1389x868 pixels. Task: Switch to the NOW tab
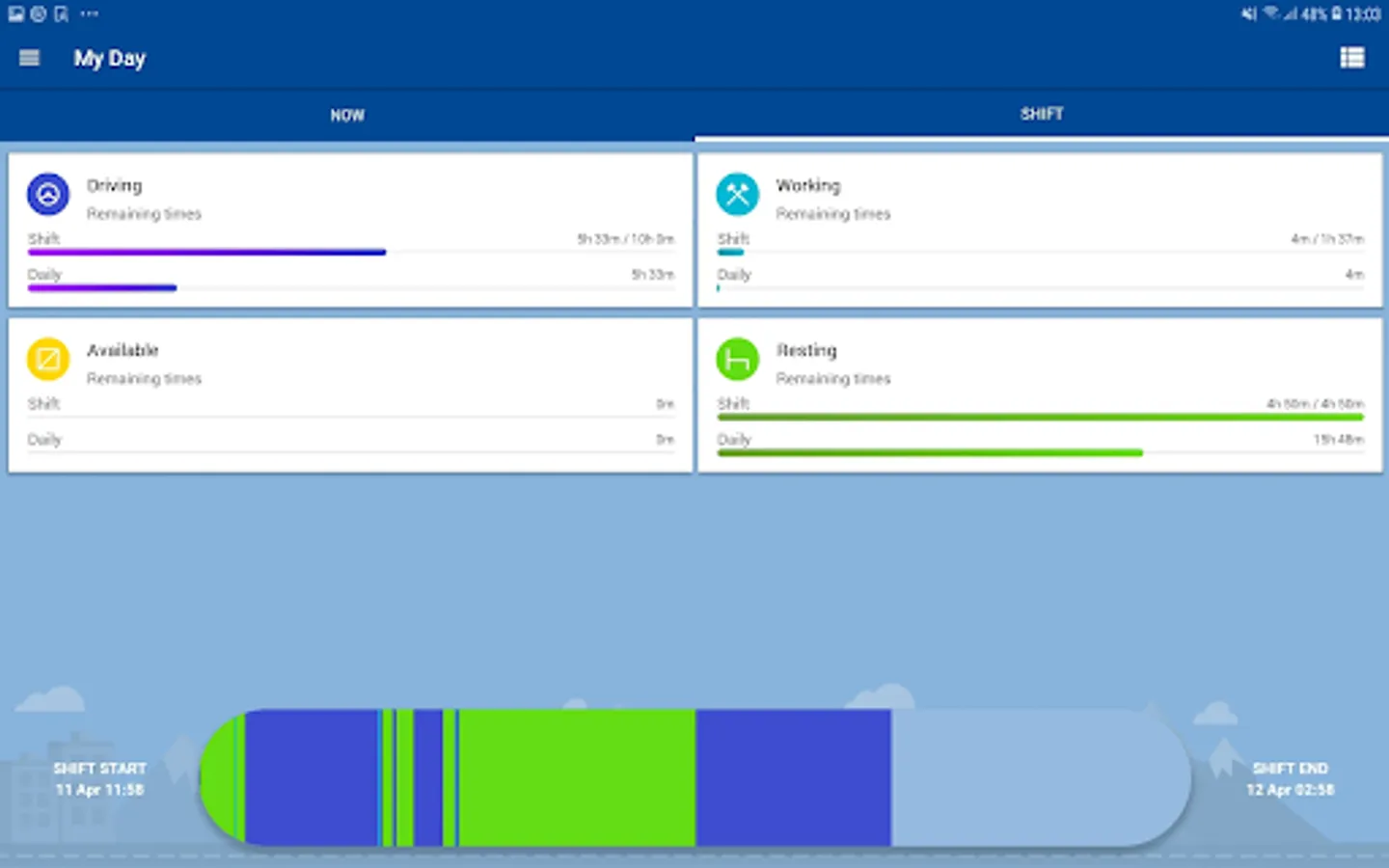[346, 115]
